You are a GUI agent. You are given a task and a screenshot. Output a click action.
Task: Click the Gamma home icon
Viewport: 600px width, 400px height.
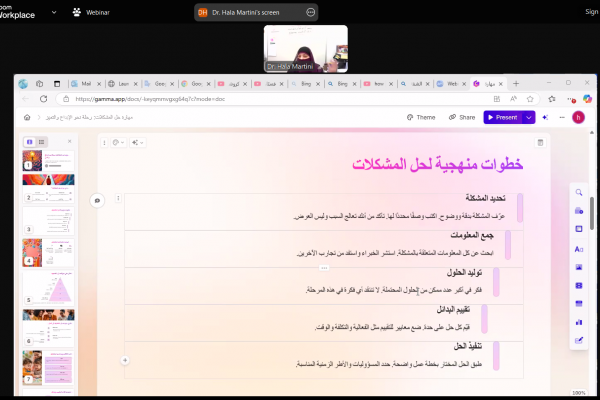[26, 117]
